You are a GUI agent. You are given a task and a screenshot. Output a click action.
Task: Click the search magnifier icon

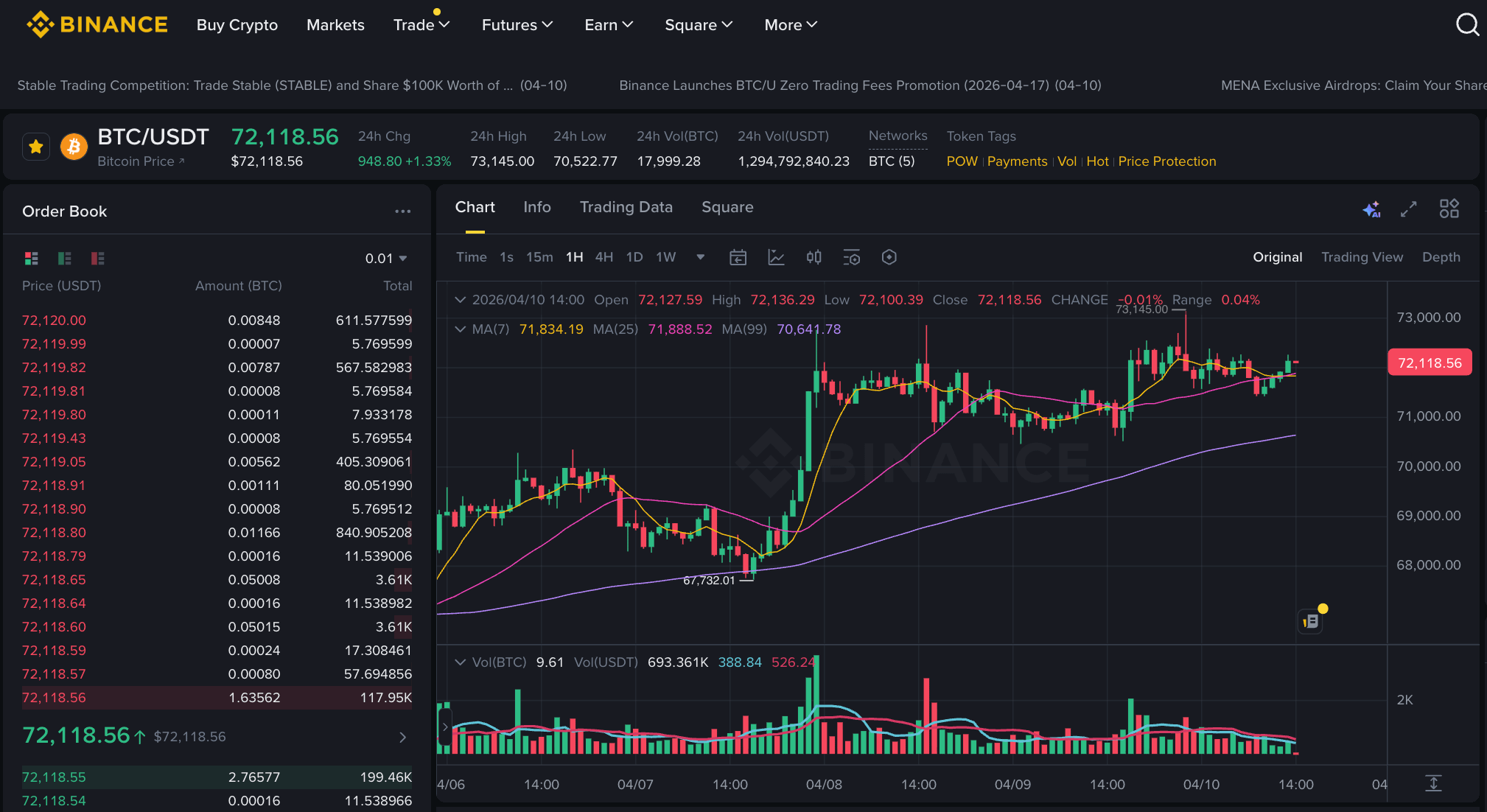1466,25
